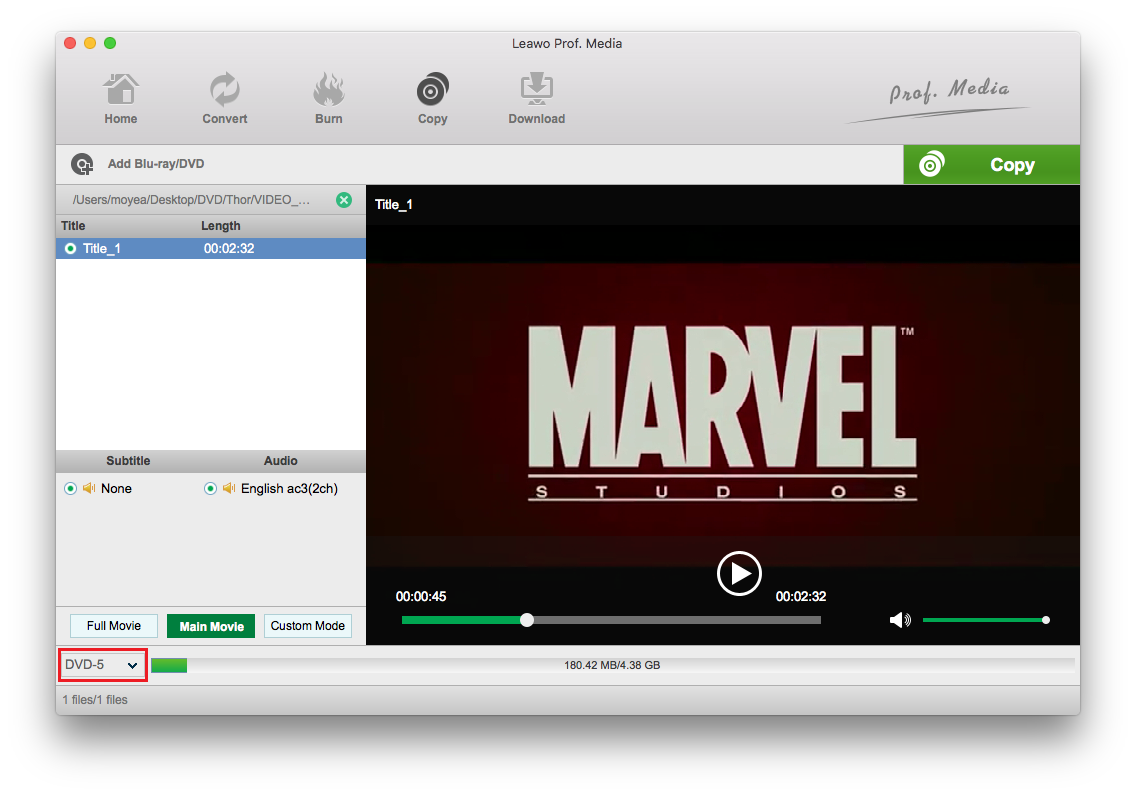The width and height of the screenshot is (1136, 795).
Task: Select the English ac3(2ch) audio radio button
Action: click(x=210, y=488)
